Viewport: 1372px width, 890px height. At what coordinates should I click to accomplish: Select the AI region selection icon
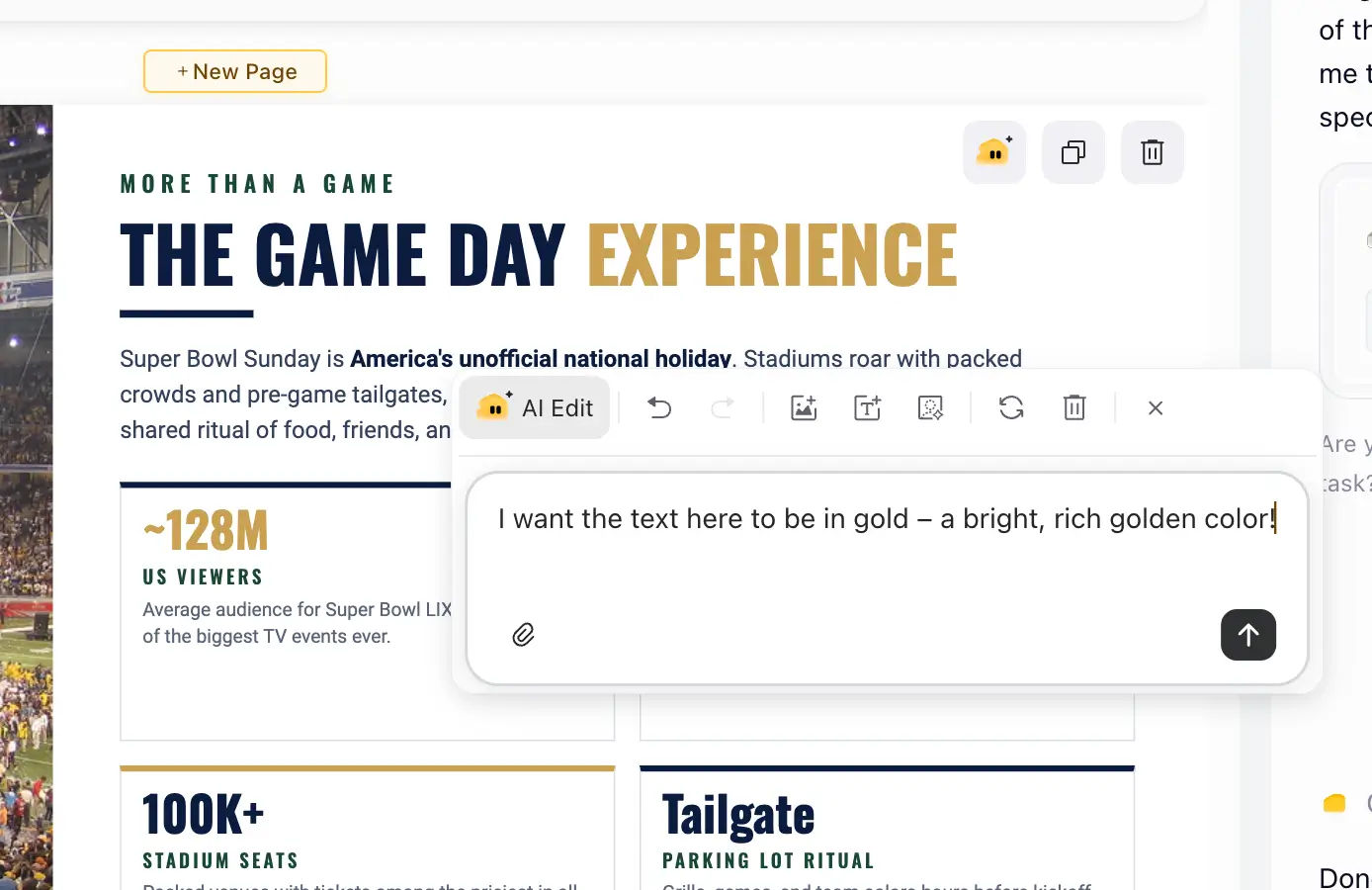point(930,407)
